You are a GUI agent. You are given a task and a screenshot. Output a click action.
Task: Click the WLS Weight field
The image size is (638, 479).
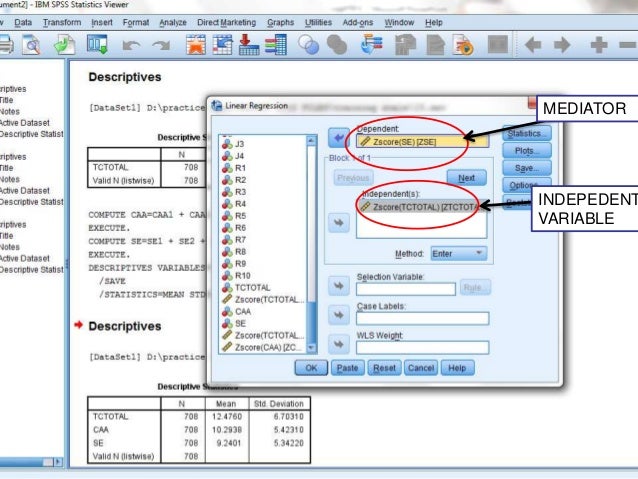[422, 348]
